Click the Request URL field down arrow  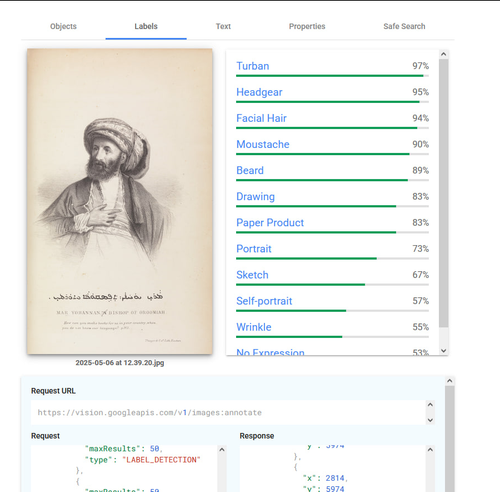[430, 420]
